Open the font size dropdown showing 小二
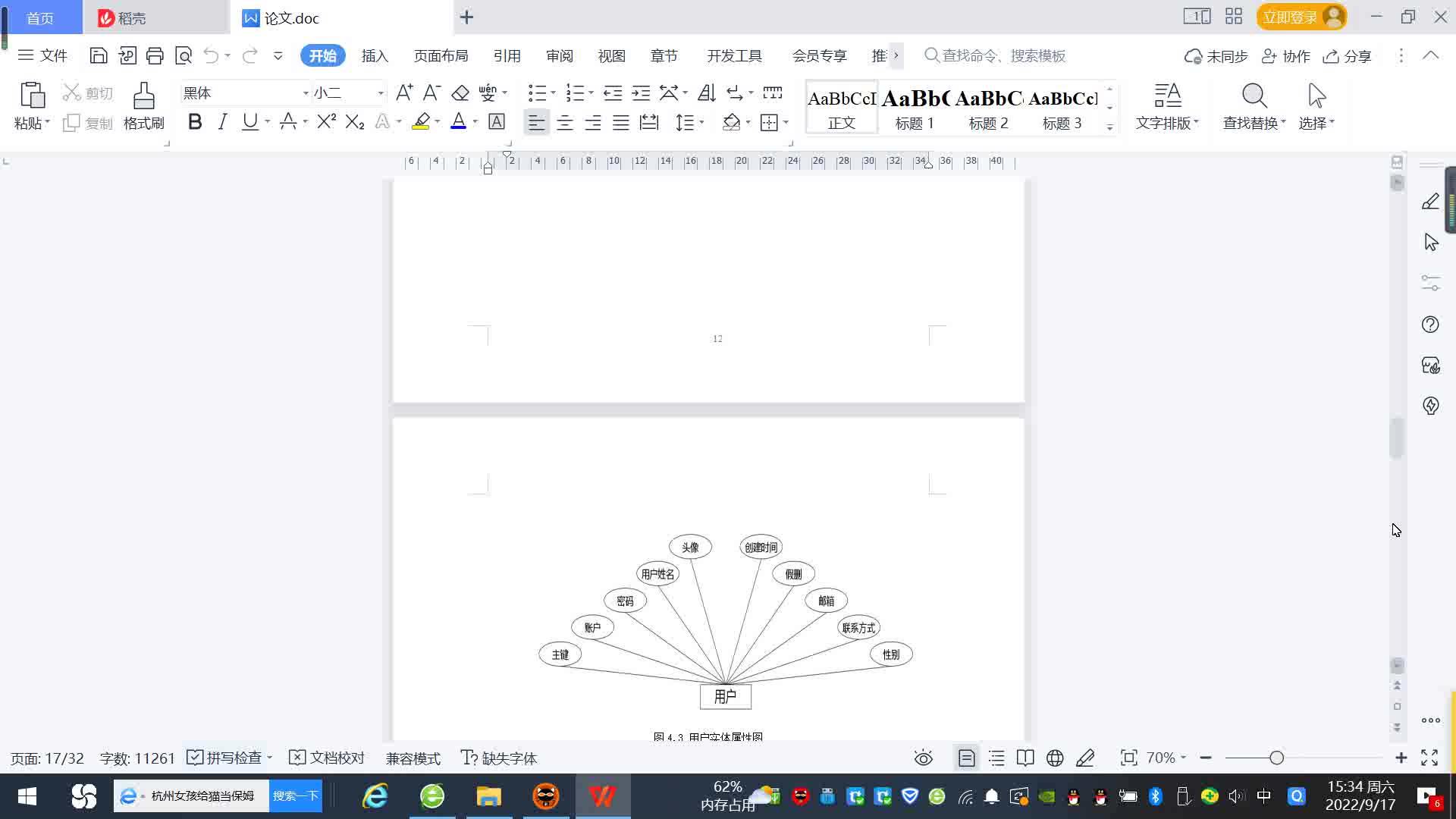 point(381,93)
